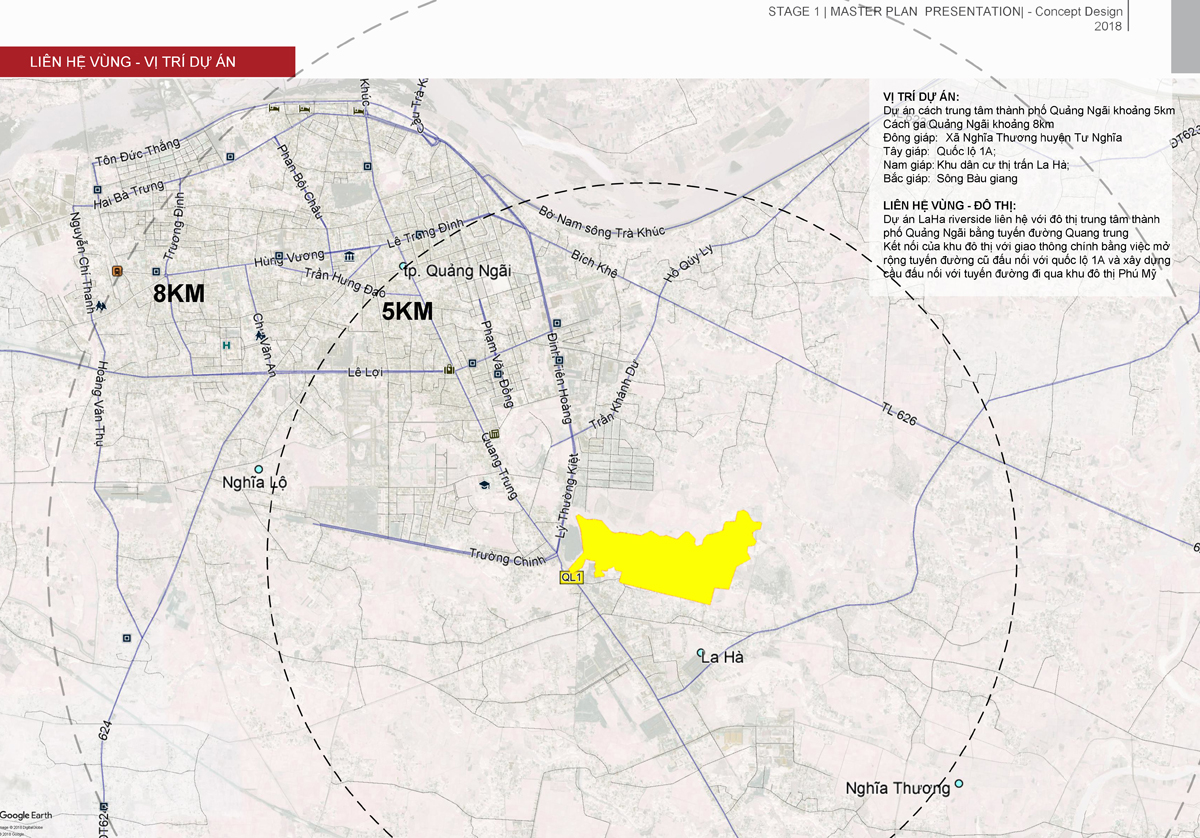The width and height of the screenshot is (1200, 838).
Task: Select the 'Cách ga Quảng Ngãi khoảng 8km' line
Action: [x=968, y=123]
